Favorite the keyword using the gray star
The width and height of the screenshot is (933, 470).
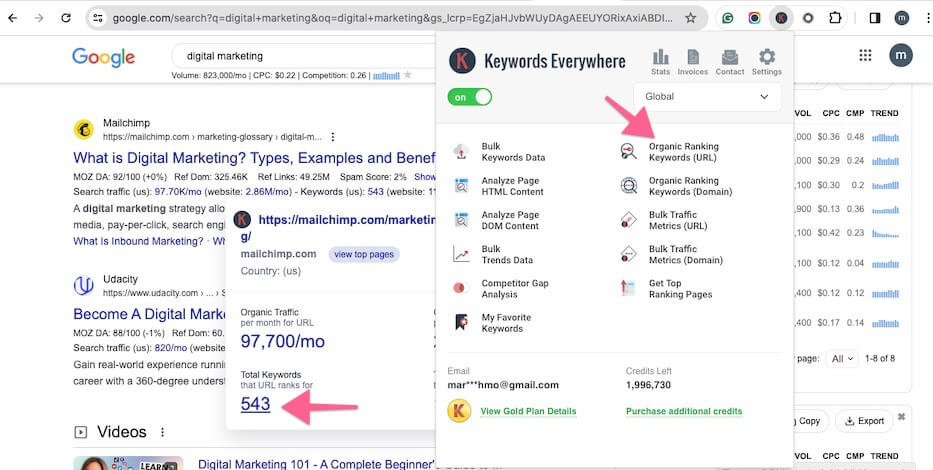click(408, 75)
